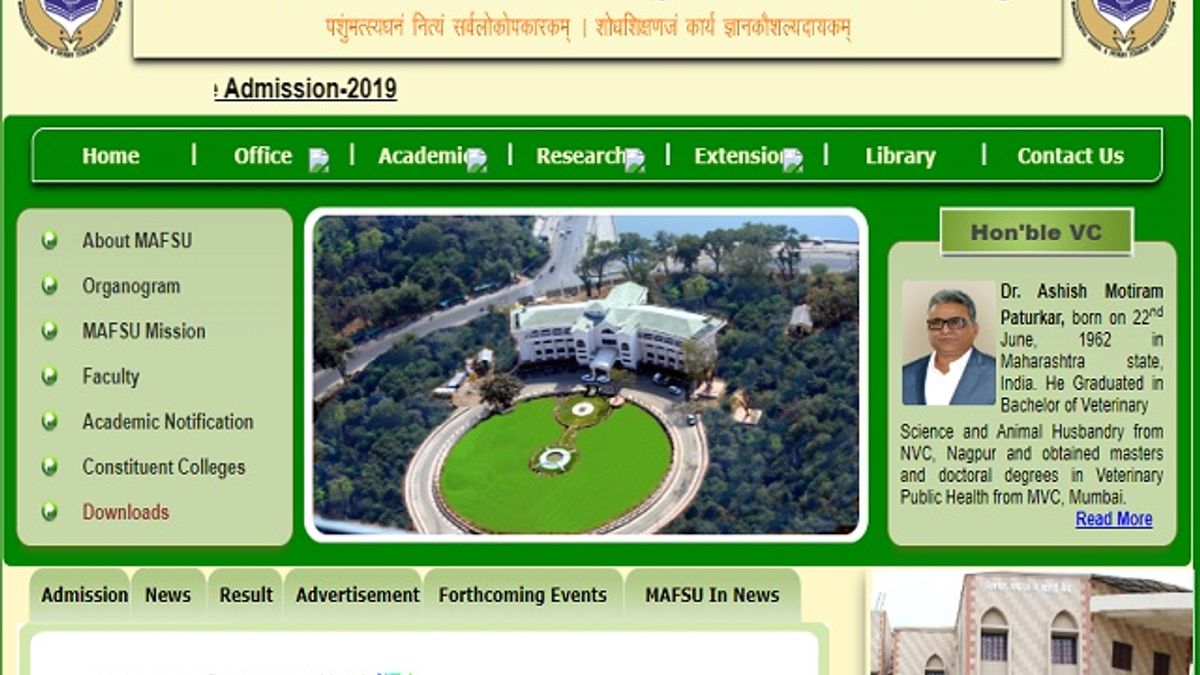Click Dr. Ashish Paturkar's portrait photo

[x=949, y=343]
